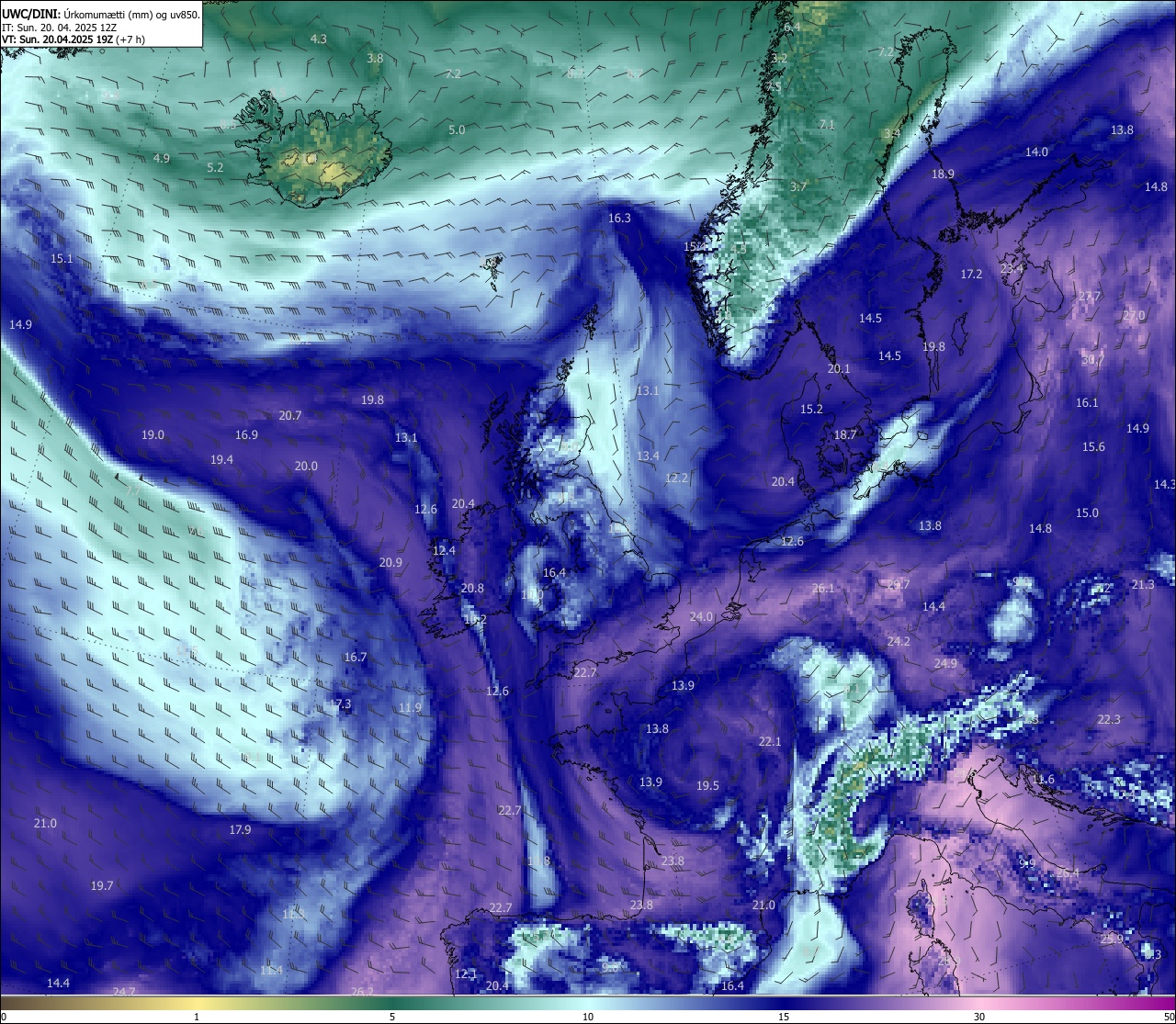Viewport: 1176px width, 1024px height.
Task: Click the 24.7 value at the bottom left
Action: (x=124, y=992)
